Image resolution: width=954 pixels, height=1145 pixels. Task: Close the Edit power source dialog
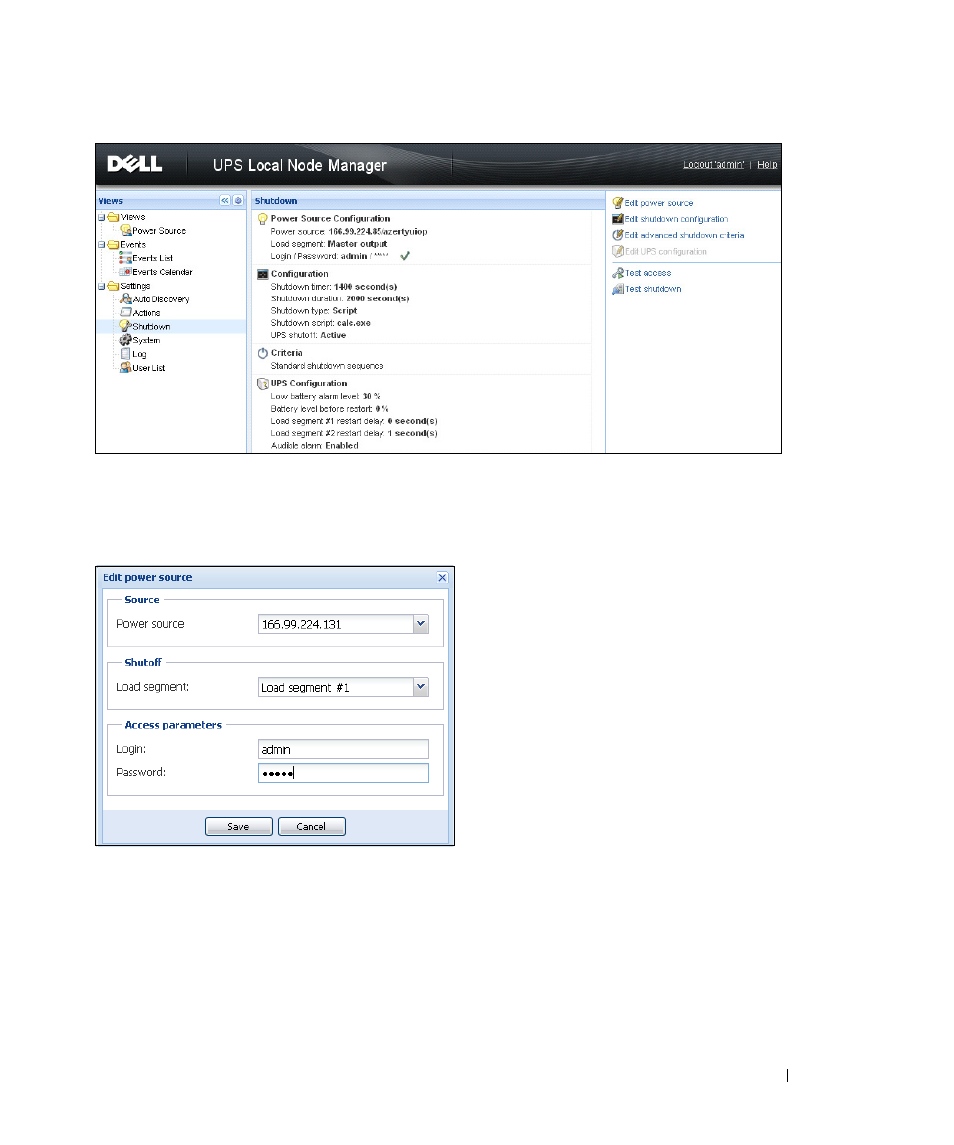point(442,578)
